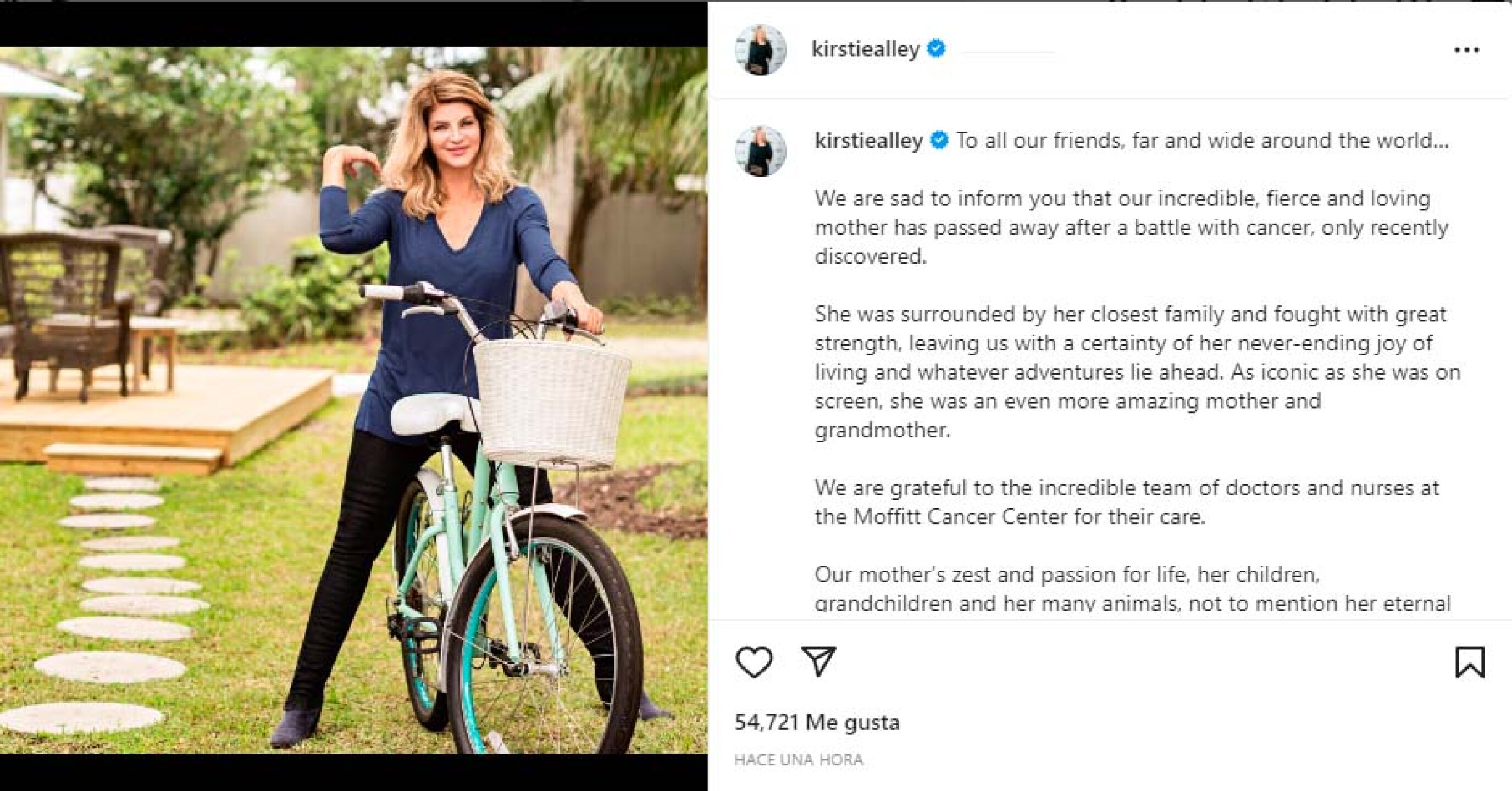The width and height of the screenshot is (1512, 791).
Task: Click the "To all our friends" caption line
Action: click(x=1202, y=141)
